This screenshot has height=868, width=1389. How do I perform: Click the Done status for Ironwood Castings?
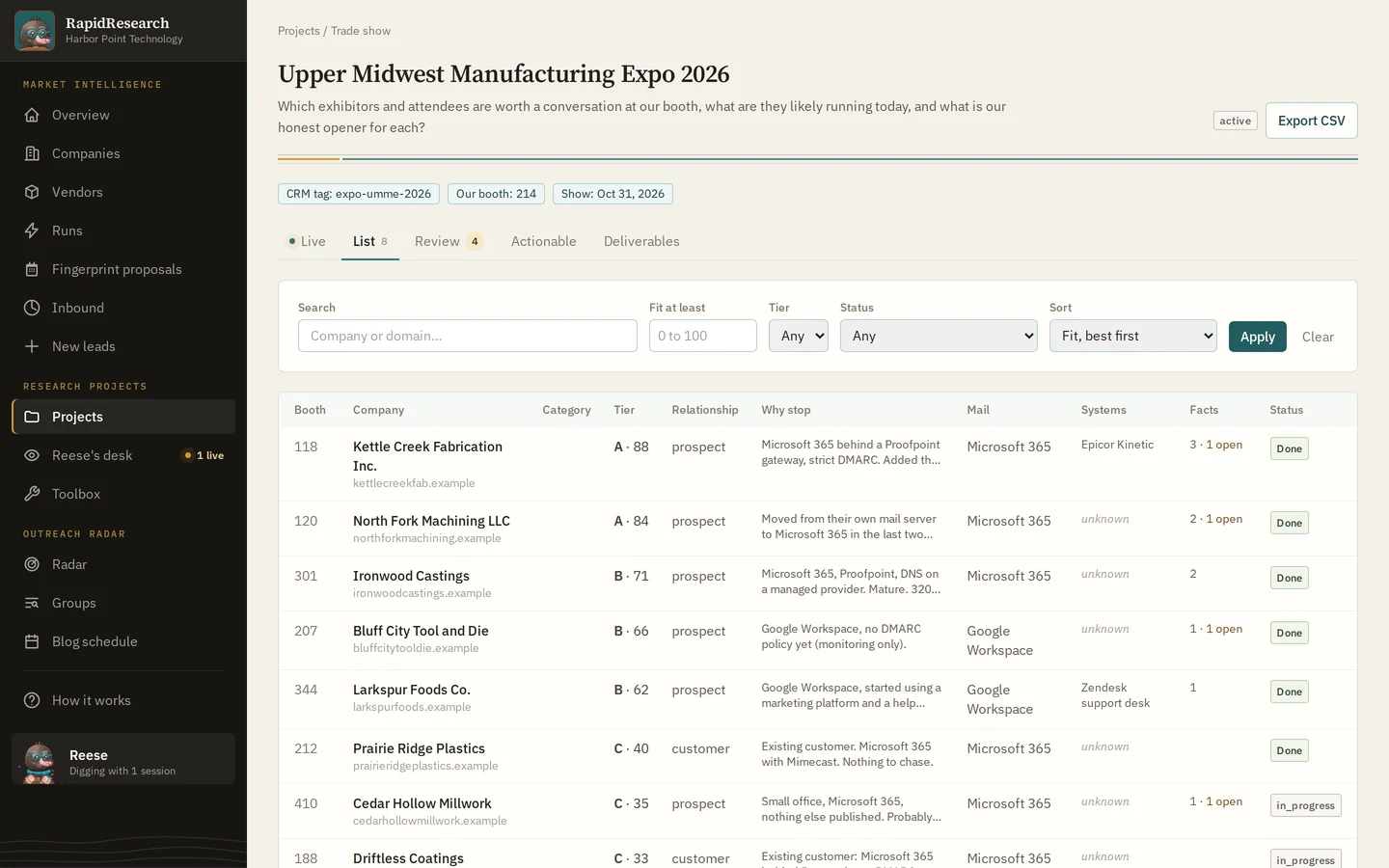pyautogui.click(x=1290, y=578)
